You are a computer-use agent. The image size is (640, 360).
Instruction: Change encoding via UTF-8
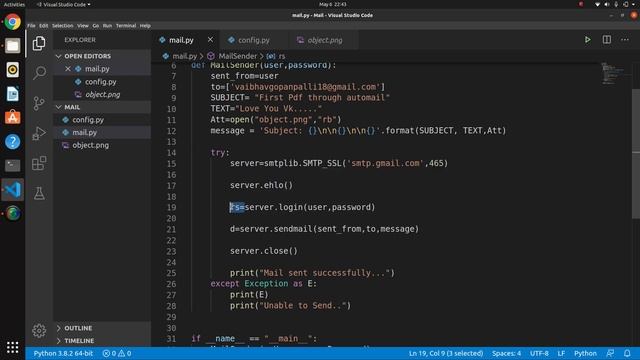point(539,353)
